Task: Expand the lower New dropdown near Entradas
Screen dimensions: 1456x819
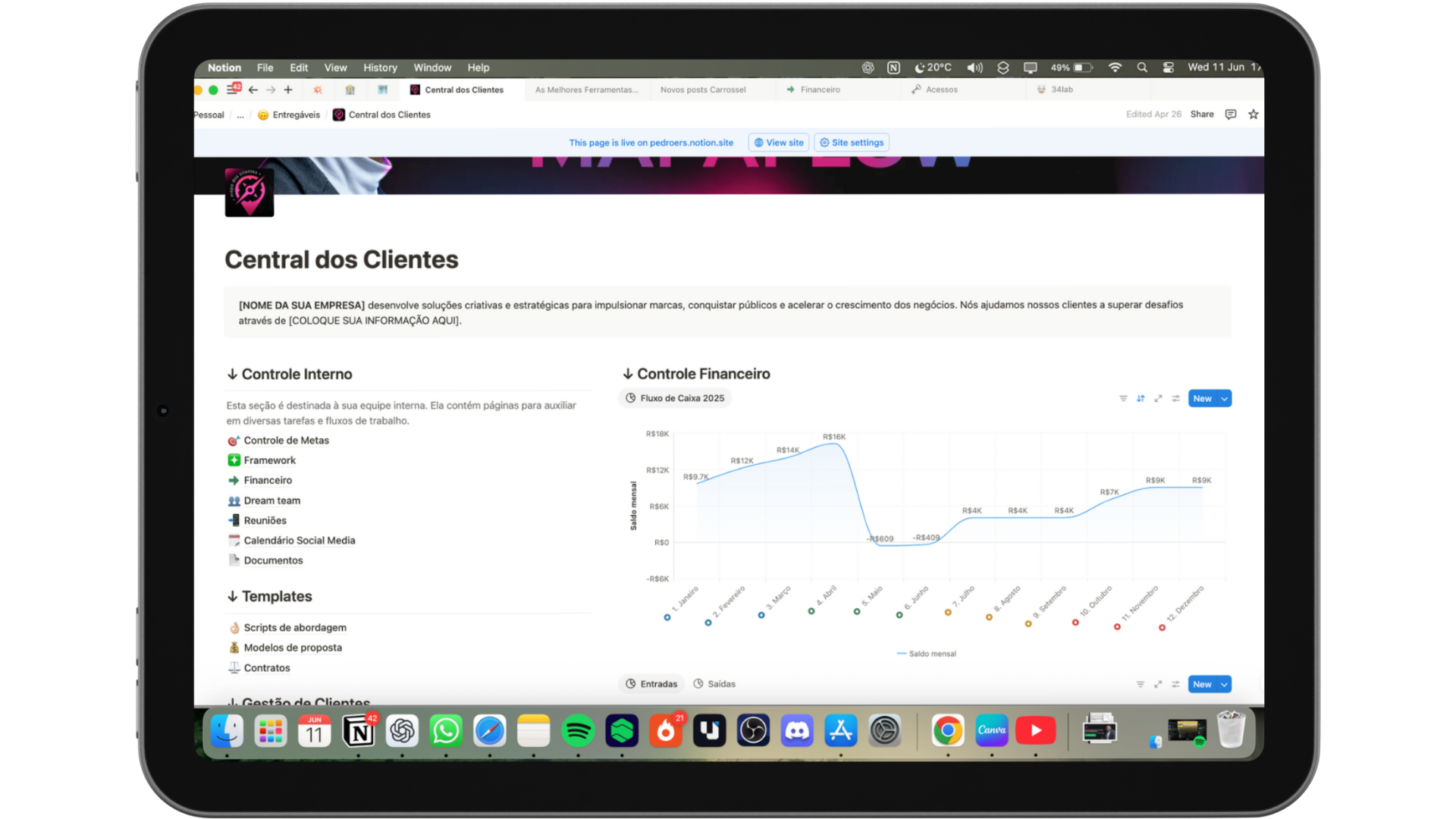Action: [x=1224, y=685]
